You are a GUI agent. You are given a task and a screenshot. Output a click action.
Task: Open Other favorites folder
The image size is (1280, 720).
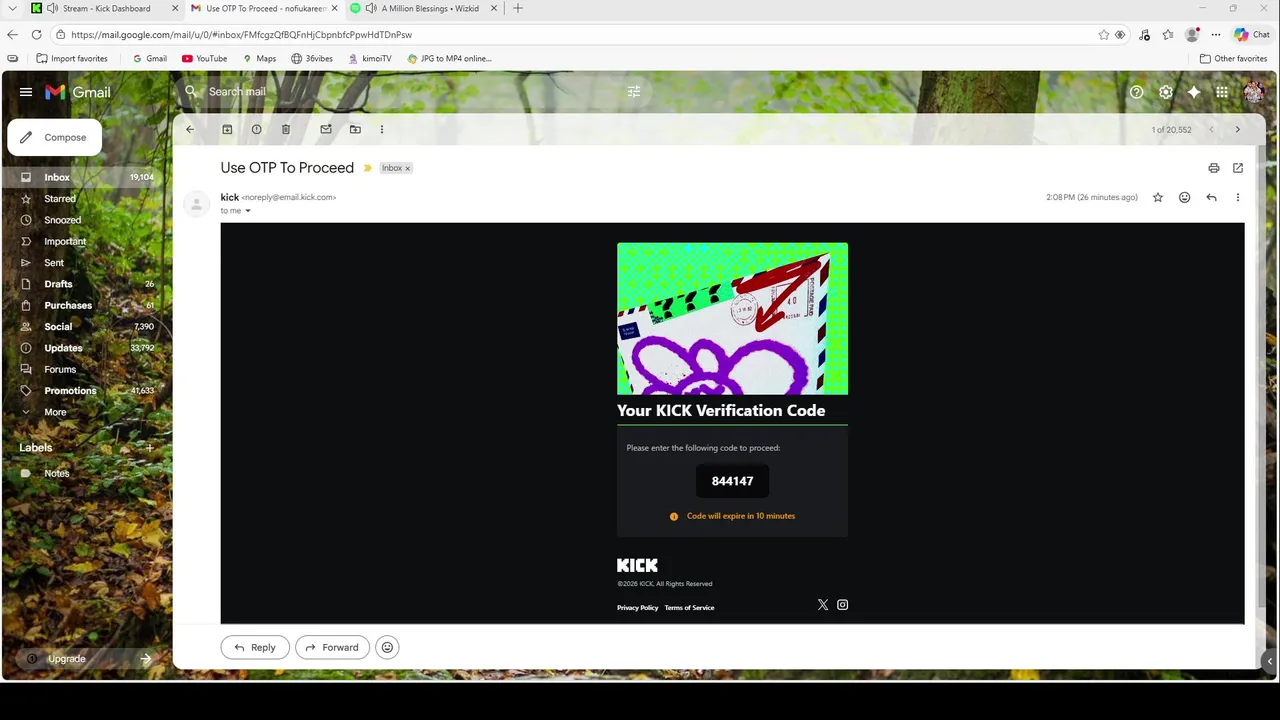click(x=1233, y=58)
